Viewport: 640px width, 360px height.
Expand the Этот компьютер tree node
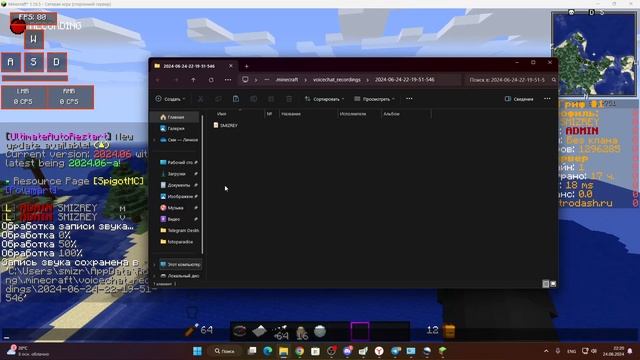[x=155, y=264]
